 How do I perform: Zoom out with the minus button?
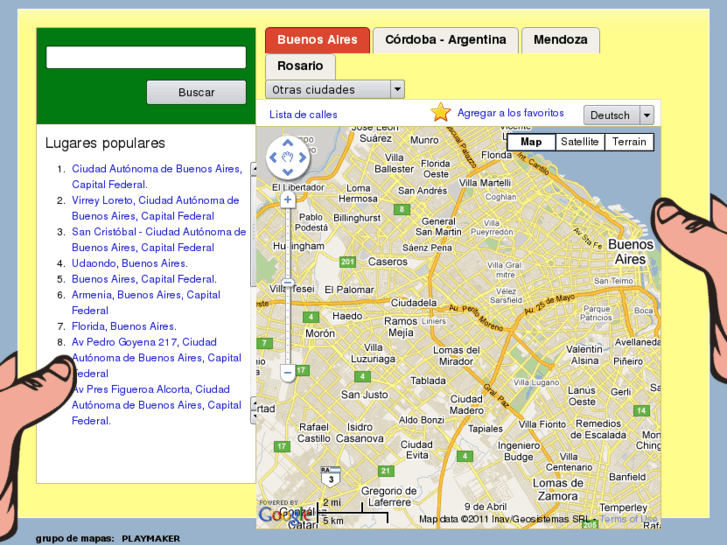point(287,372)
